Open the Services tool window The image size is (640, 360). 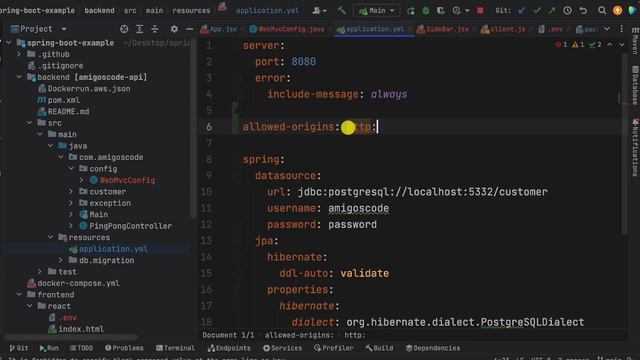(x=282, y=348)
